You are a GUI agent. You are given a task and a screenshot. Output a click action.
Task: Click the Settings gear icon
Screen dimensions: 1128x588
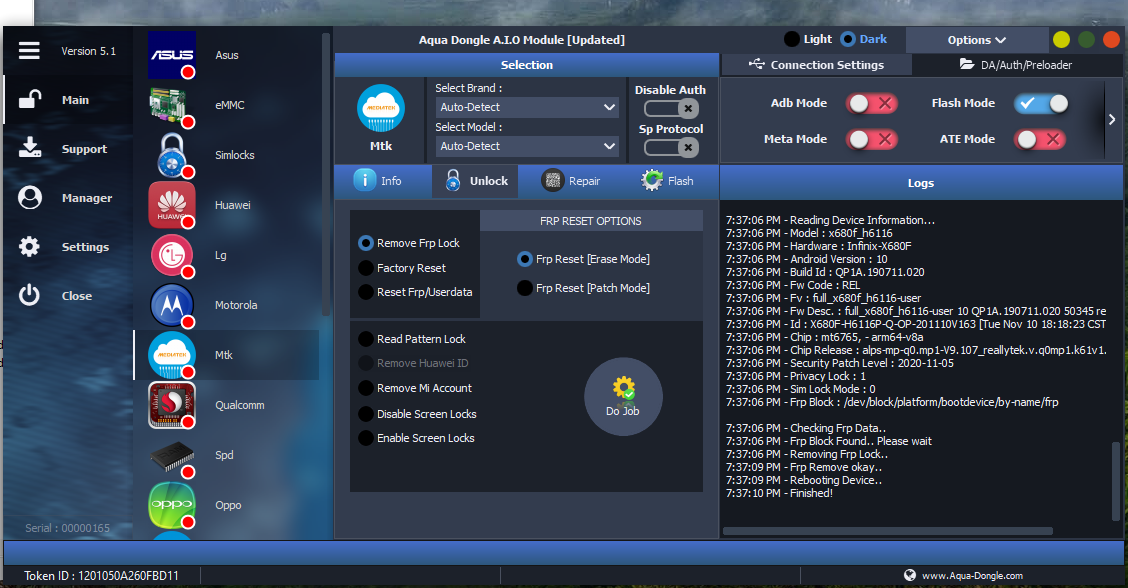pos(29,247)
